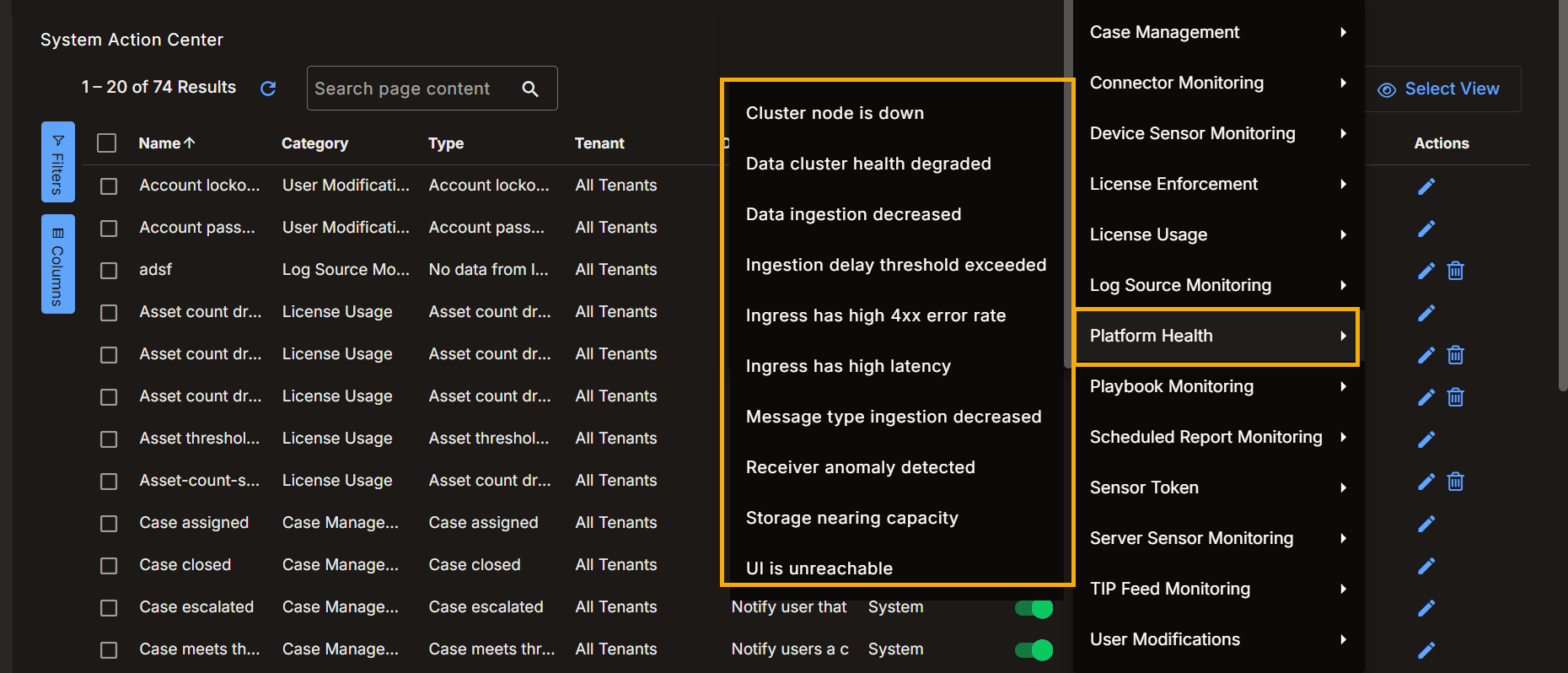
Task: Open the Columns side panel
Action: (x=58, y=264)
